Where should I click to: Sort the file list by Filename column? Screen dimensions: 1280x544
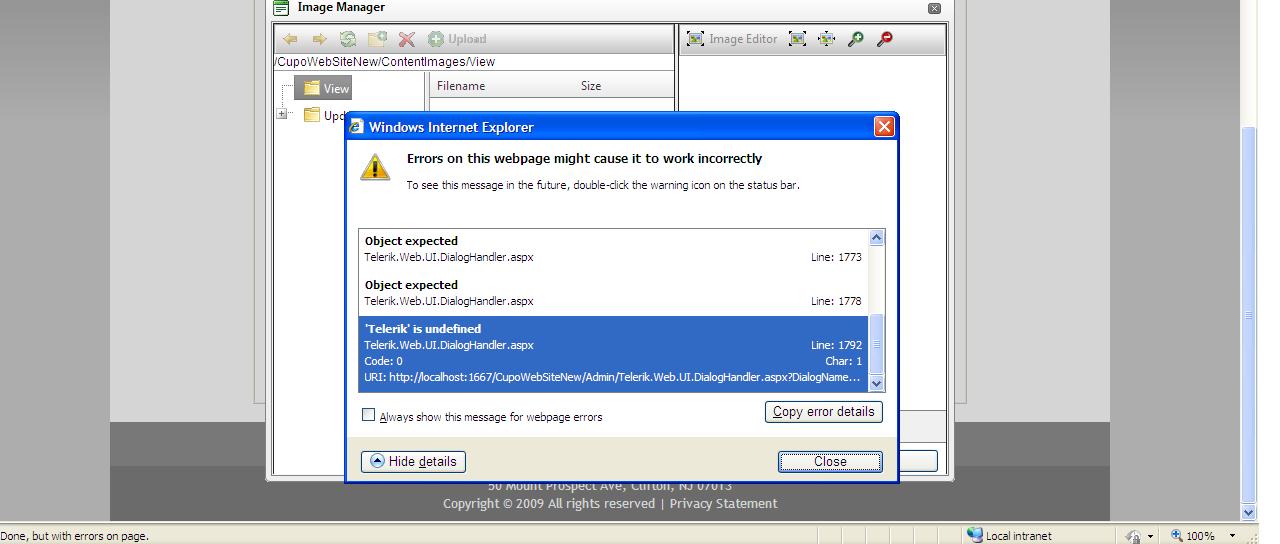(461, 86)
